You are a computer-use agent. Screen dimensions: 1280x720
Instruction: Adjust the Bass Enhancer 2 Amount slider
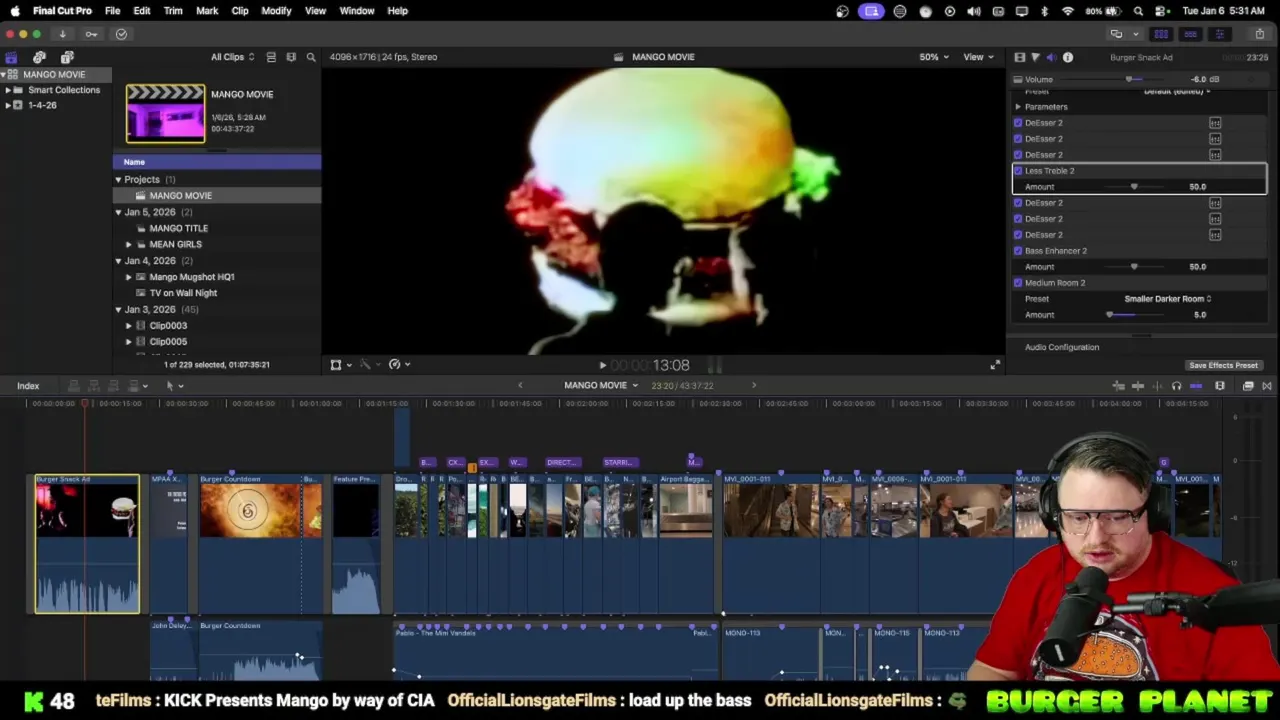click(x=1134, y=267)
